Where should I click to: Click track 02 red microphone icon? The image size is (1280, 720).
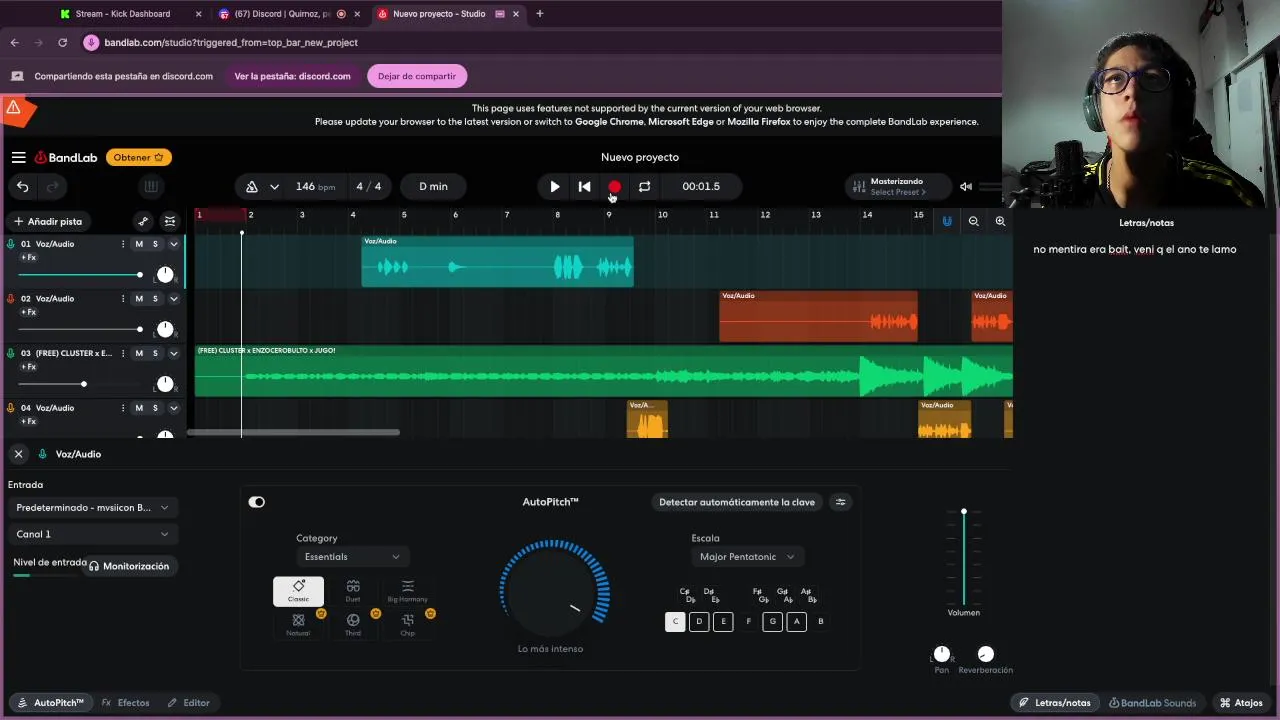point(11,298)
